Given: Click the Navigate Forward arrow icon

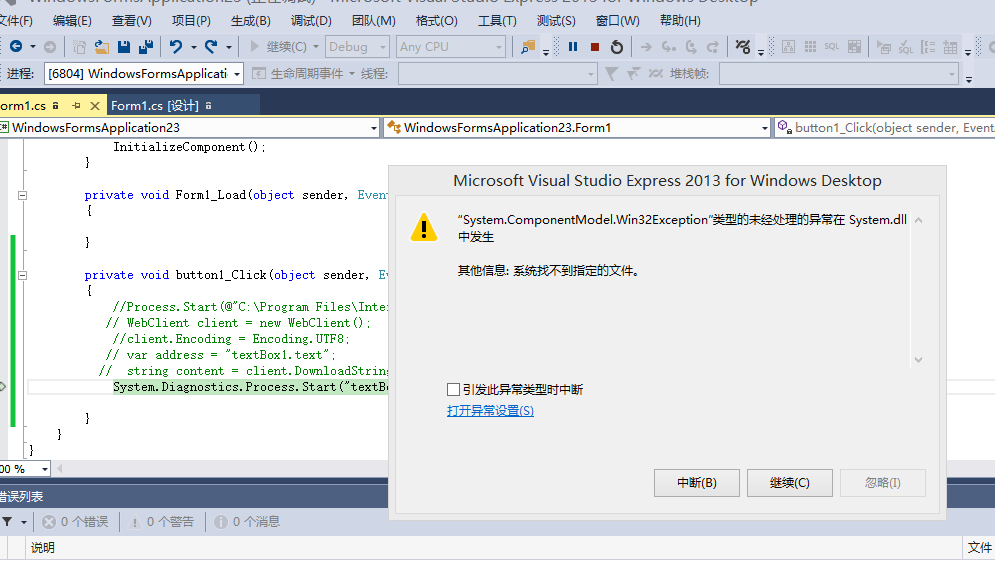Looking at the screenshot, I should click(49, 46).
